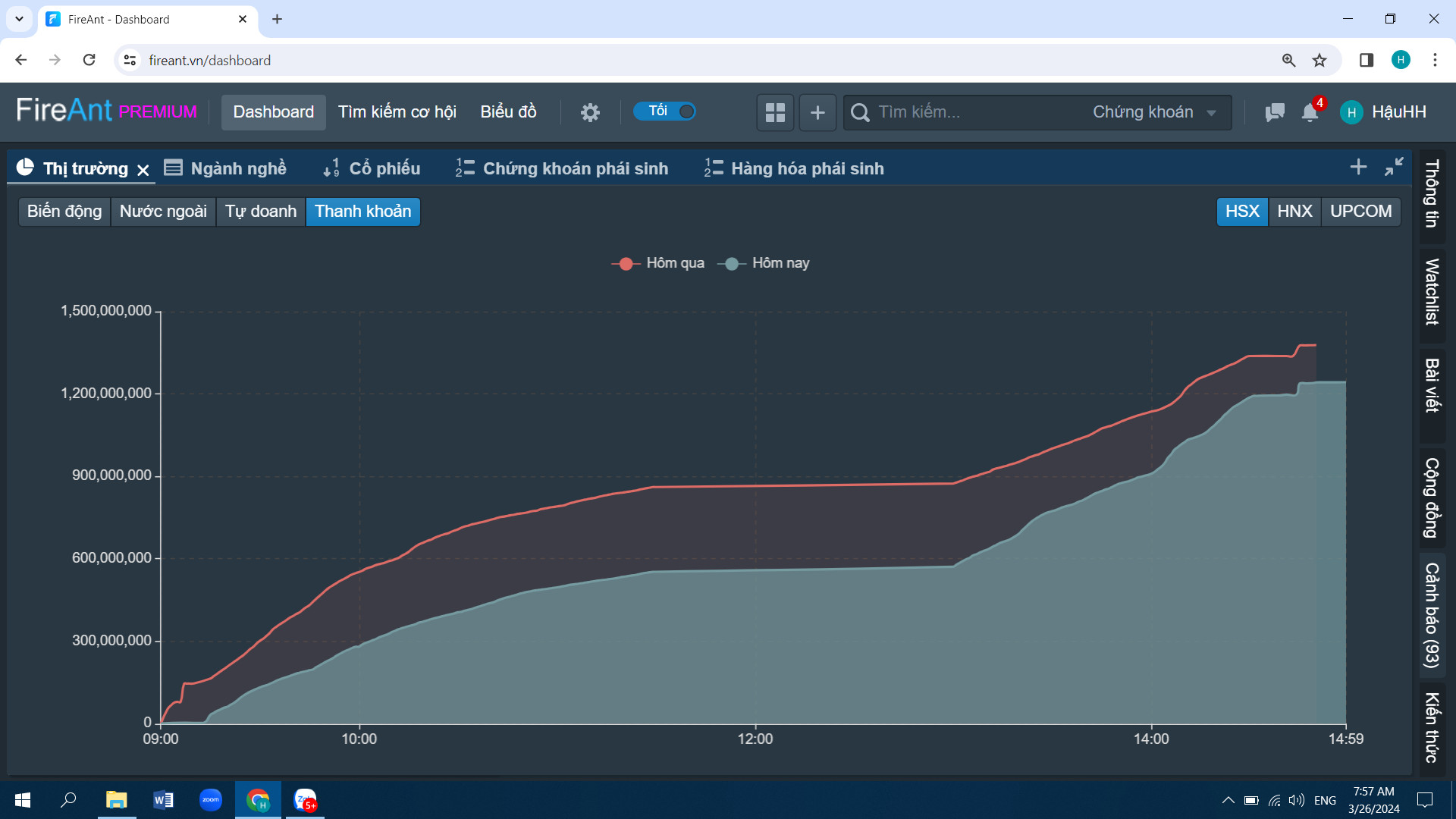Screen dimensions: 1456x819
Task: Toggle the Tối dark mode switch
Action: (665, 111)
